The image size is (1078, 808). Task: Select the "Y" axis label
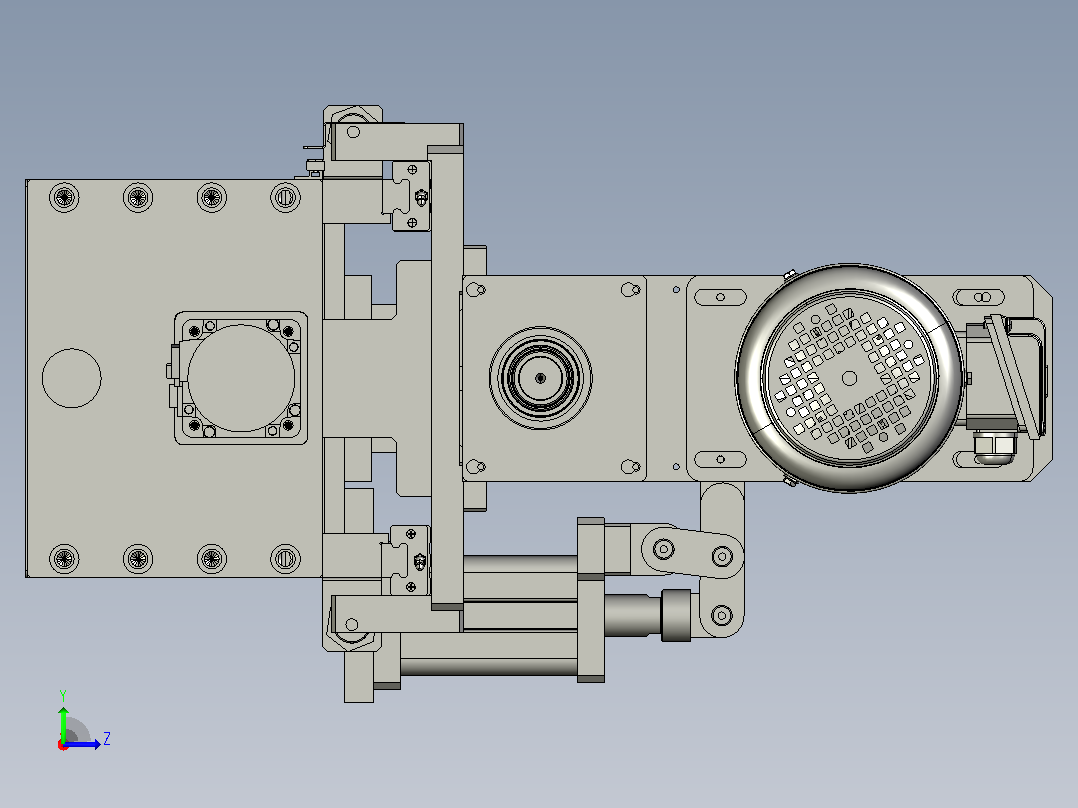[x=63, y=695]
